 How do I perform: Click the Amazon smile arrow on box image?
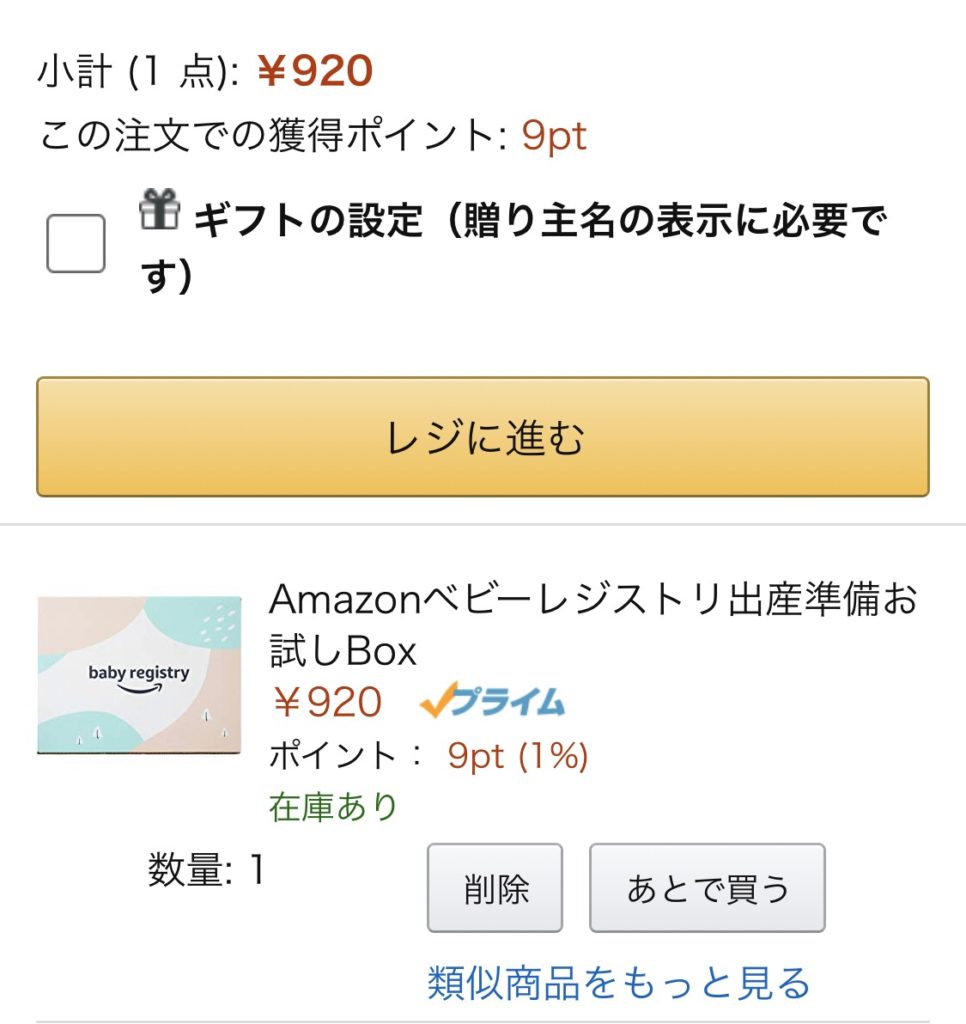tap(139, 691)
